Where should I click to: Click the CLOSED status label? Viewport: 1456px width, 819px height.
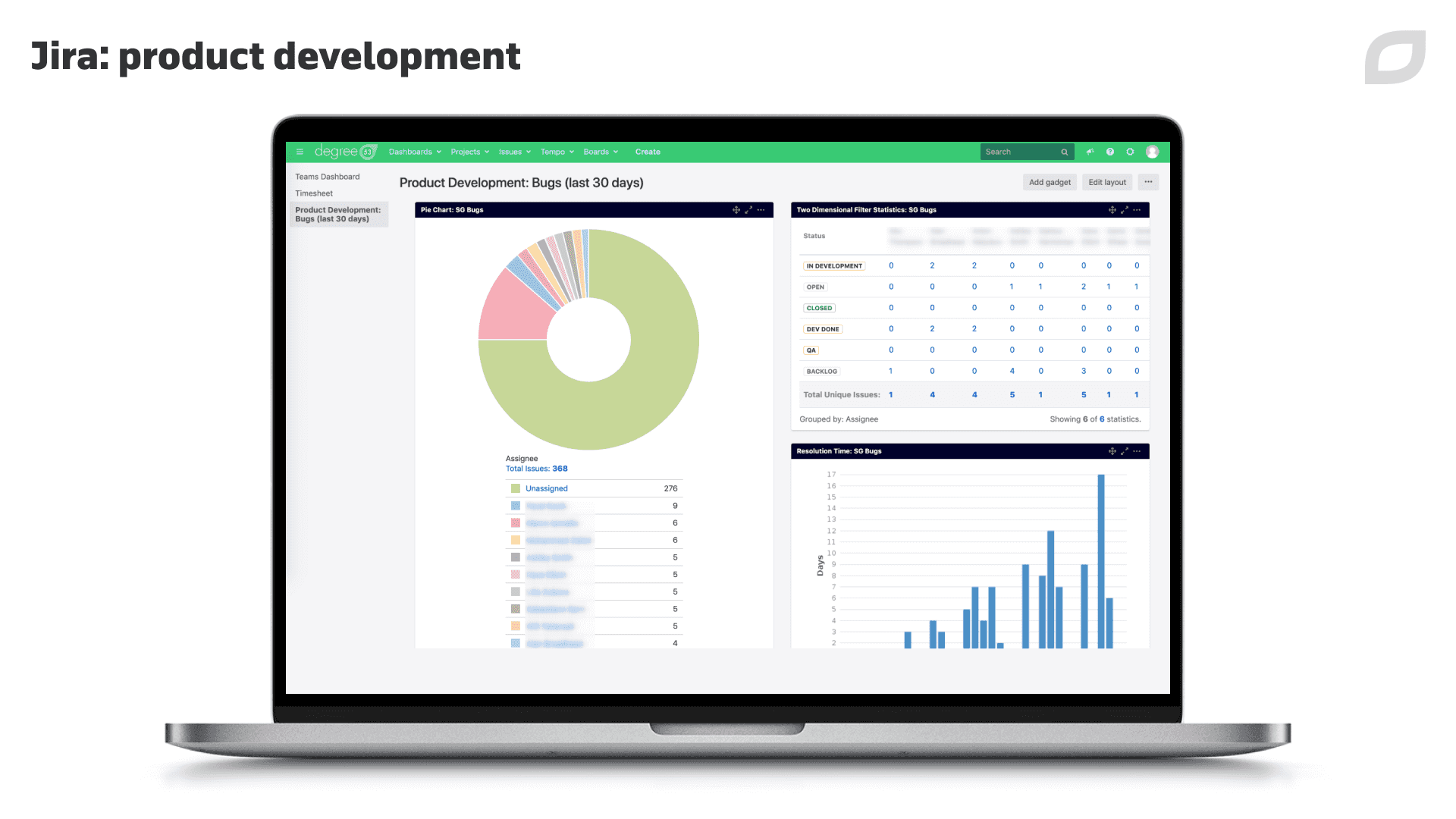[x=819, y=309]
